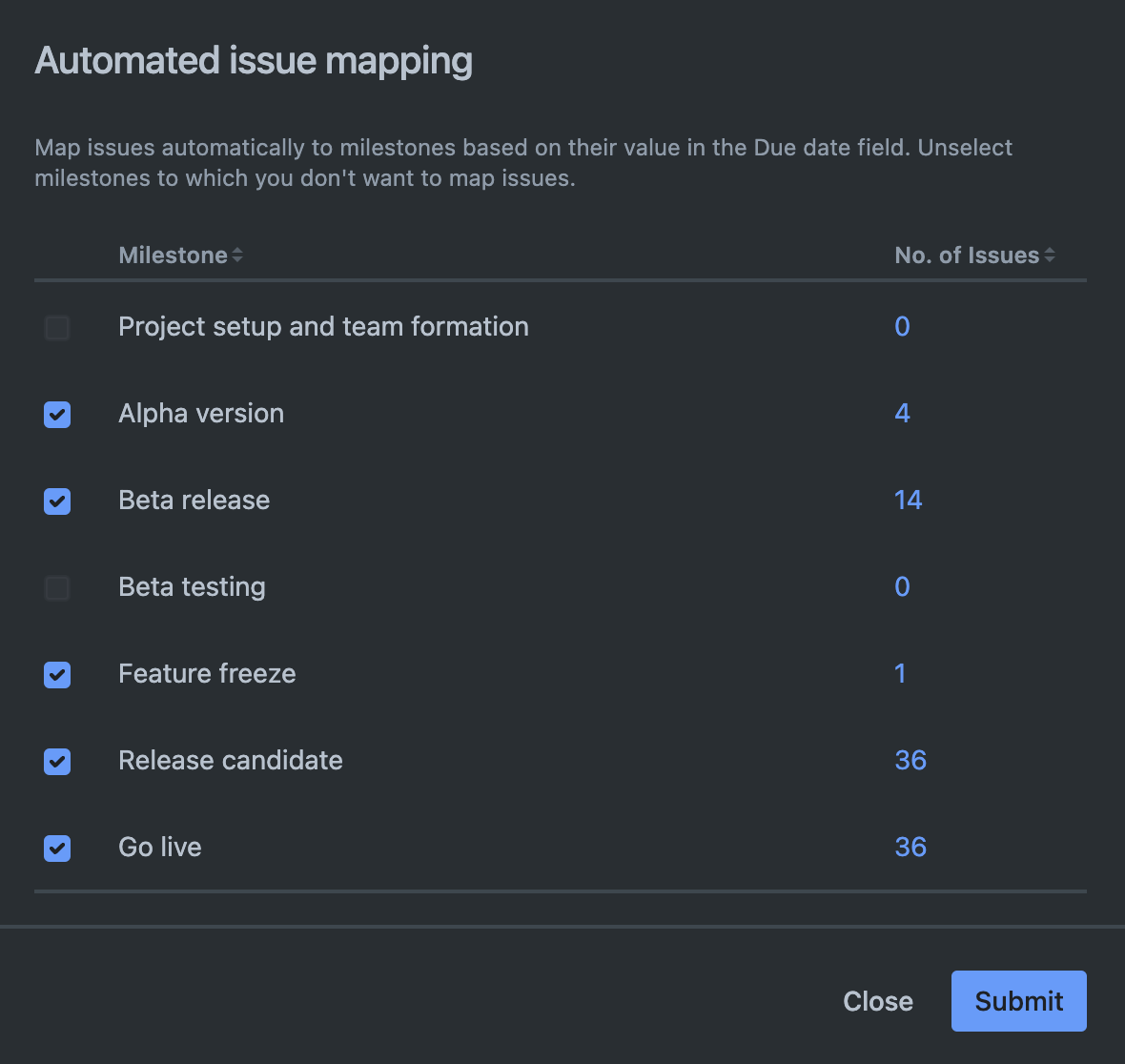The height and width of the screenshot is (1064, 1125).
Task: Click the No. of Issues header text
Action: click(x=966, y=256)
